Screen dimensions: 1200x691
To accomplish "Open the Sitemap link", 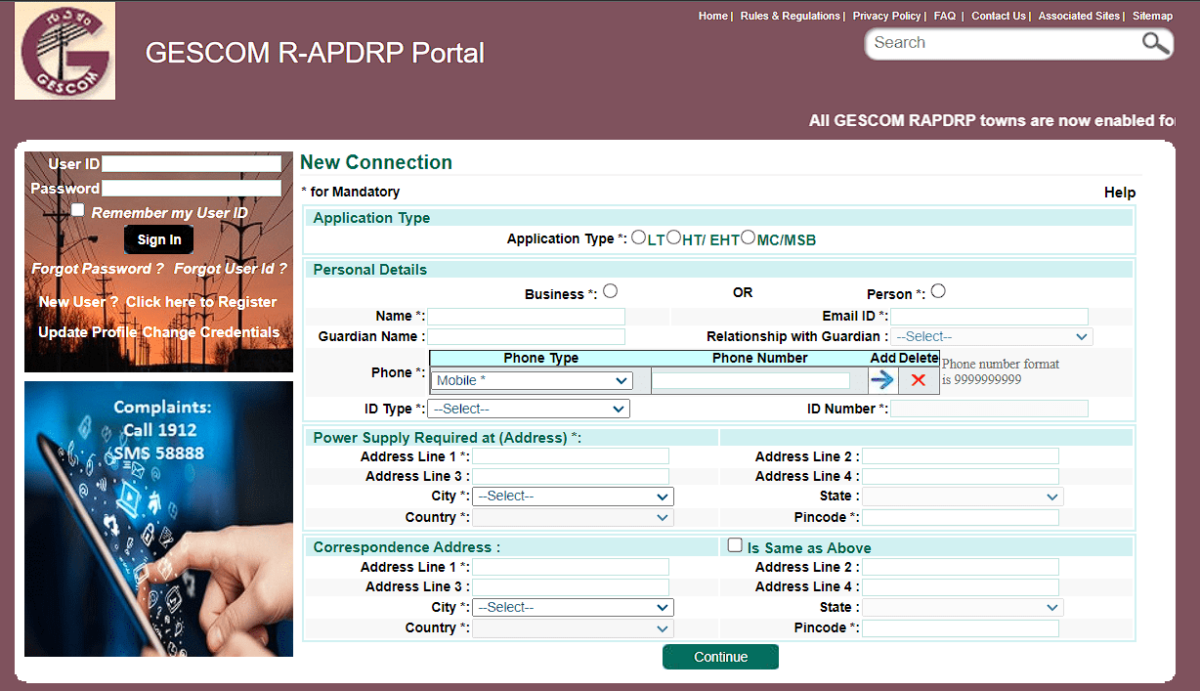I will 1153,16.
